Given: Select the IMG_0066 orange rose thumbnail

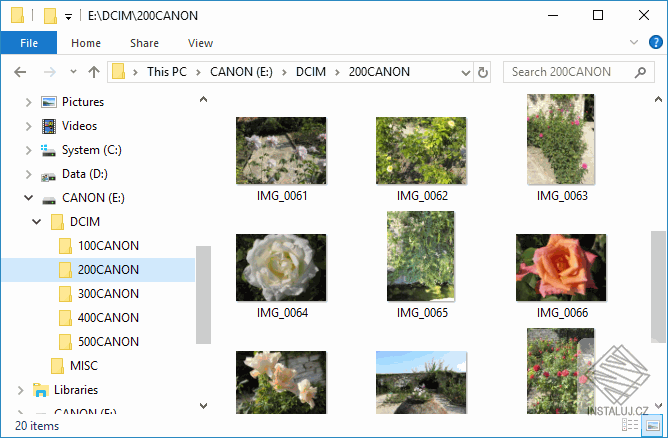Looking at the screenshot, I should click(x=561, y=268).
